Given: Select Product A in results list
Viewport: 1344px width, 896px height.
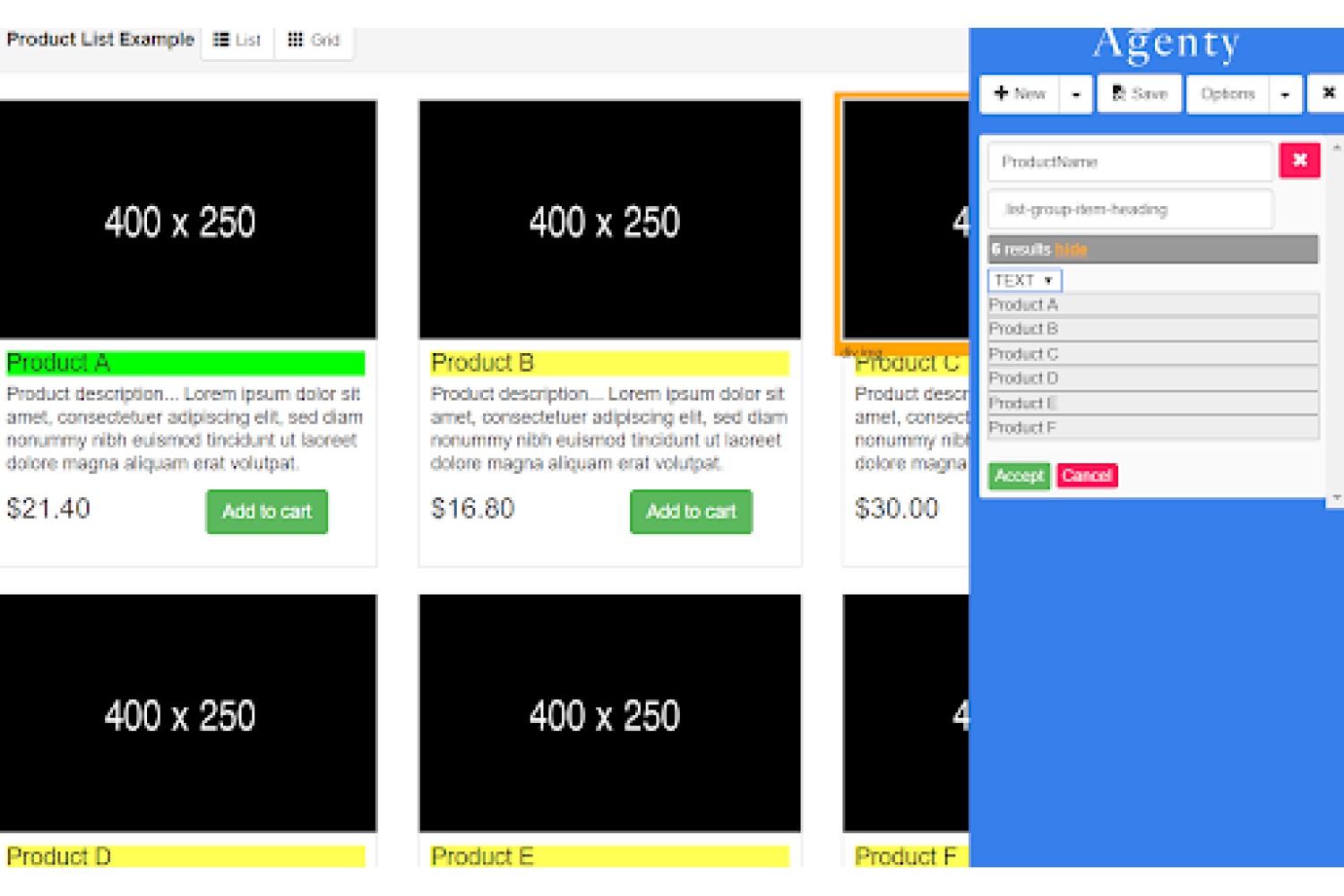Looking at the screenshot, I should tap(1153, 305).
